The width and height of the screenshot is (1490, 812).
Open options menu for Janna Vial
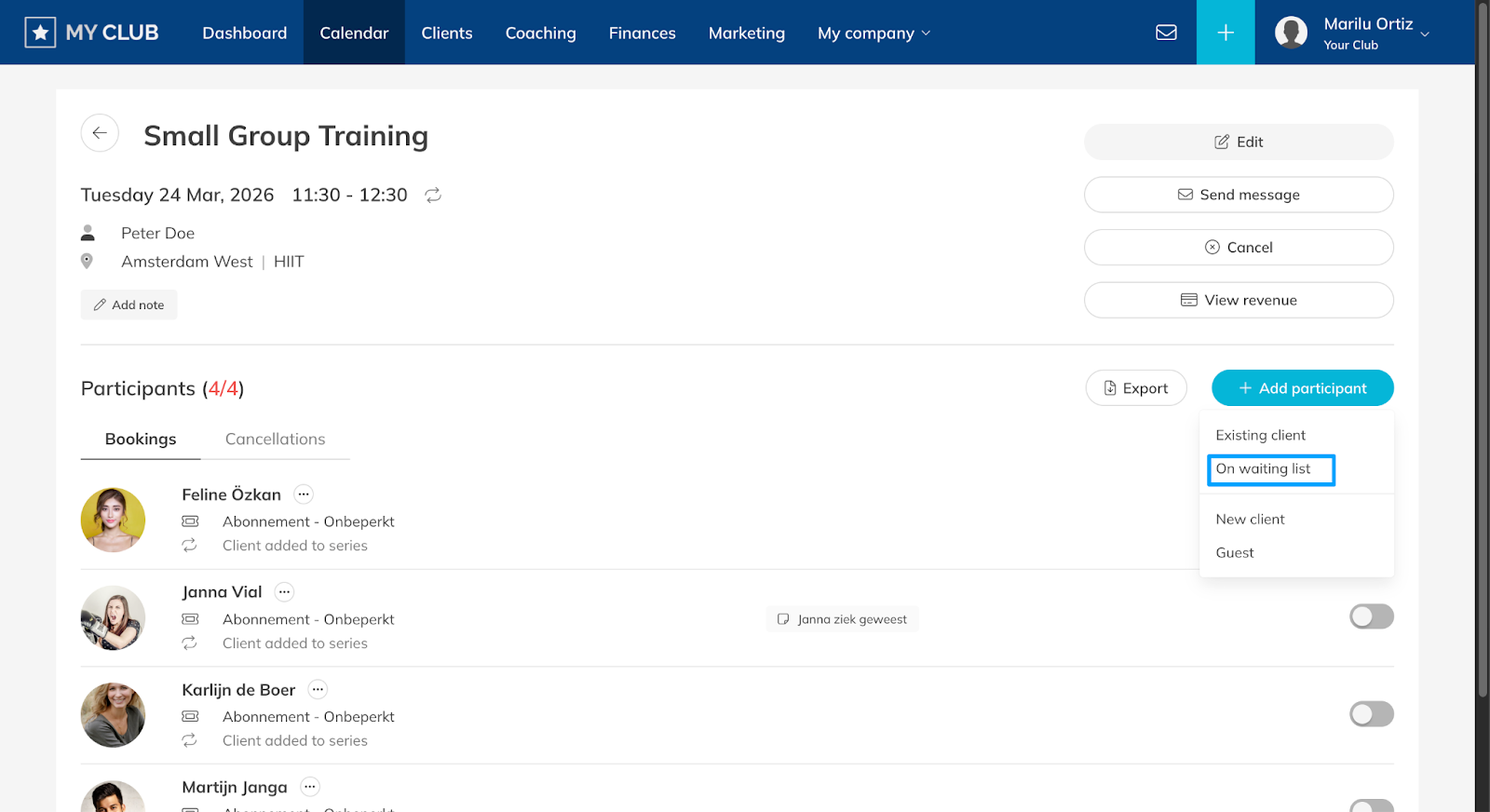pos(285,592)
